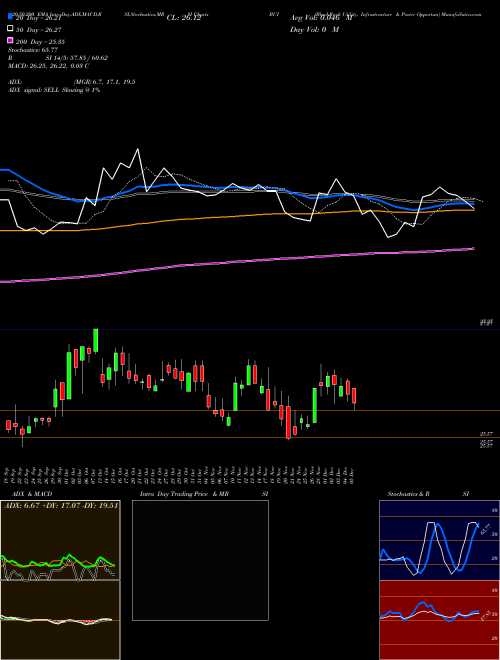Click the 'Stochastics & R' panel title
The width and height of the screenshot is (500, 660).
pos(408,494)
